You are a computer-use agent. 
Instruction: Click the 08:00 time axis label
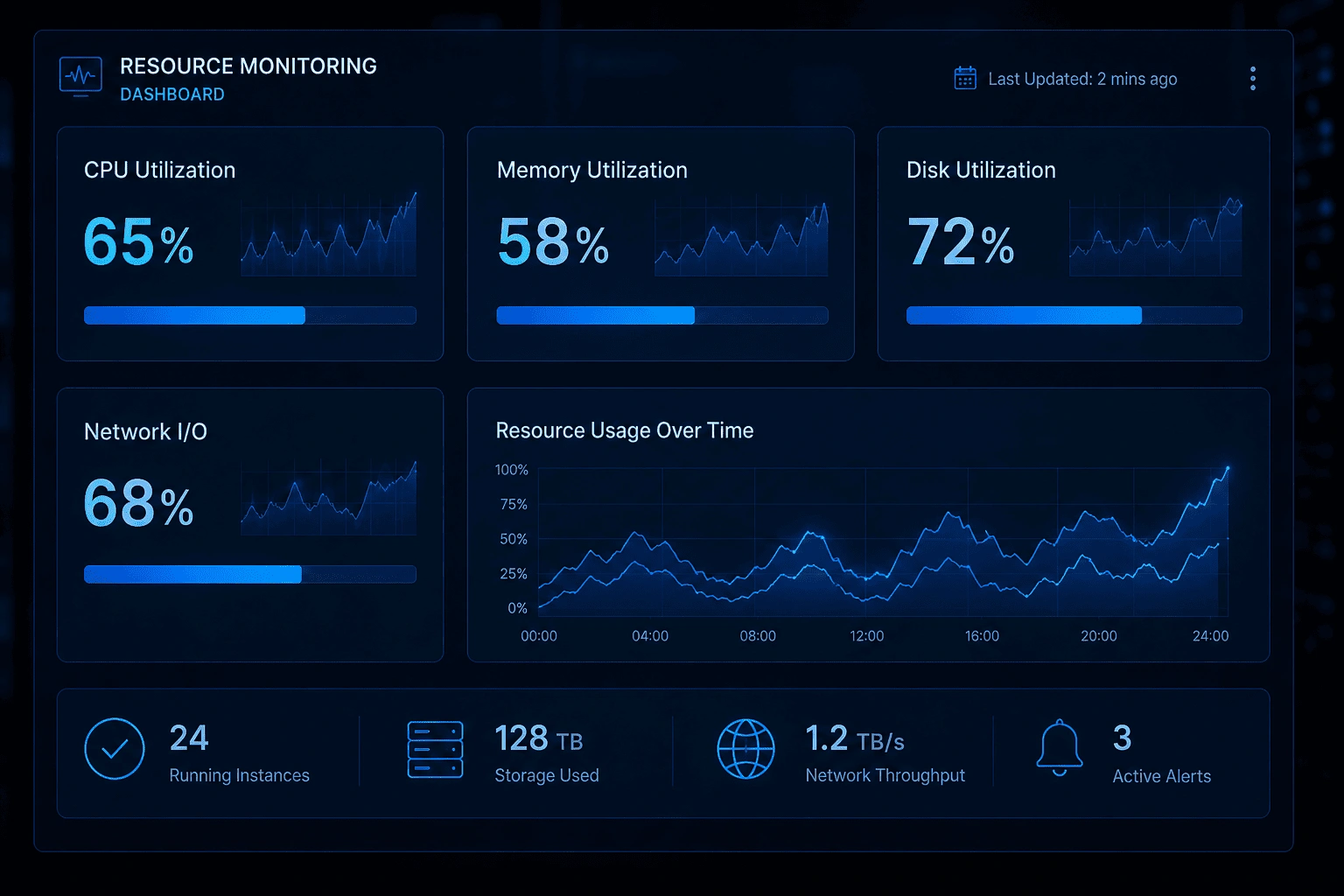(x=758, y=636)
